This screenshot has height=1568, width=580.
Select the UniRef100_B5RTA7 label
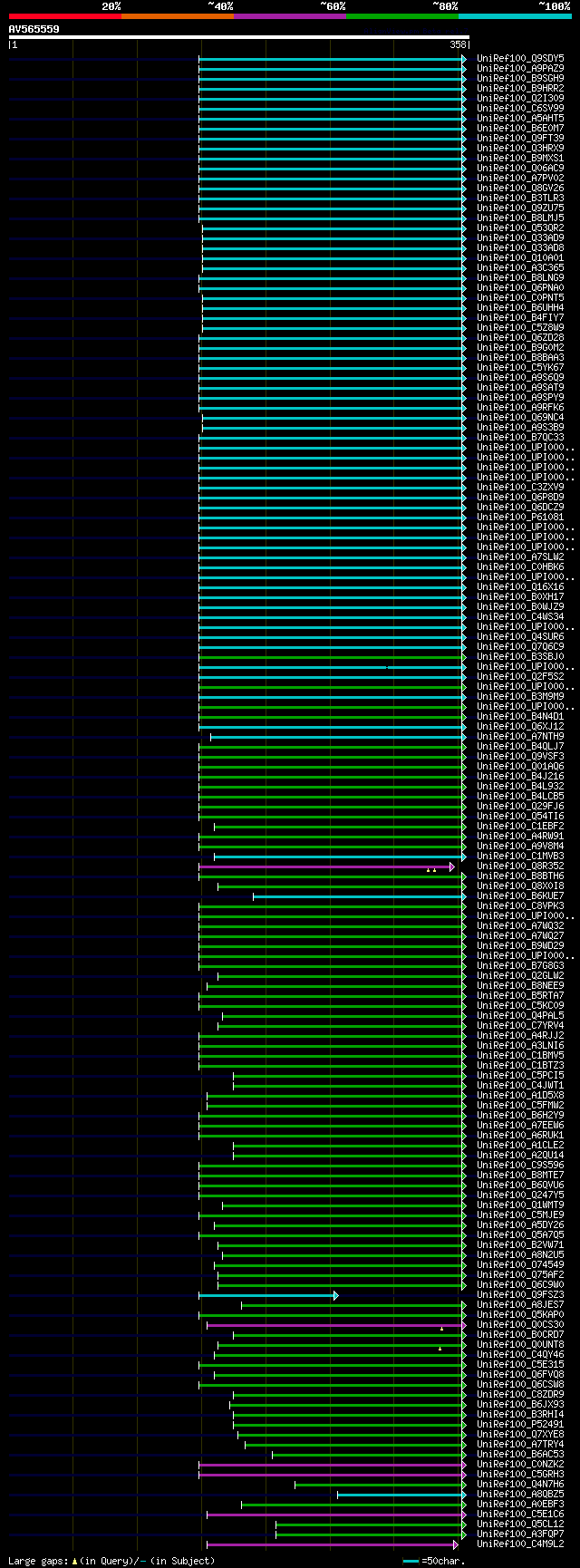coord(520,995)
